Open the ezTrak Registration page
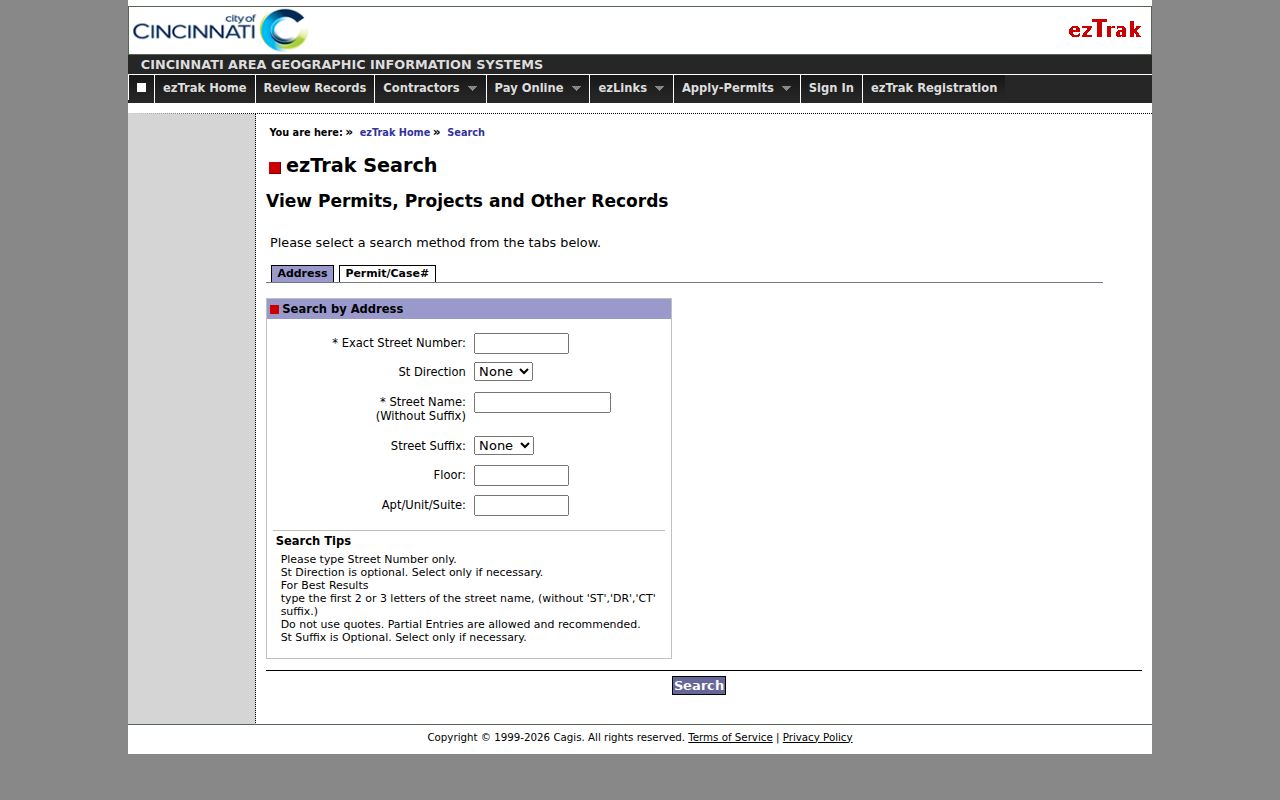This screenshot has height=800, width=1280. (x=934, y=88)
